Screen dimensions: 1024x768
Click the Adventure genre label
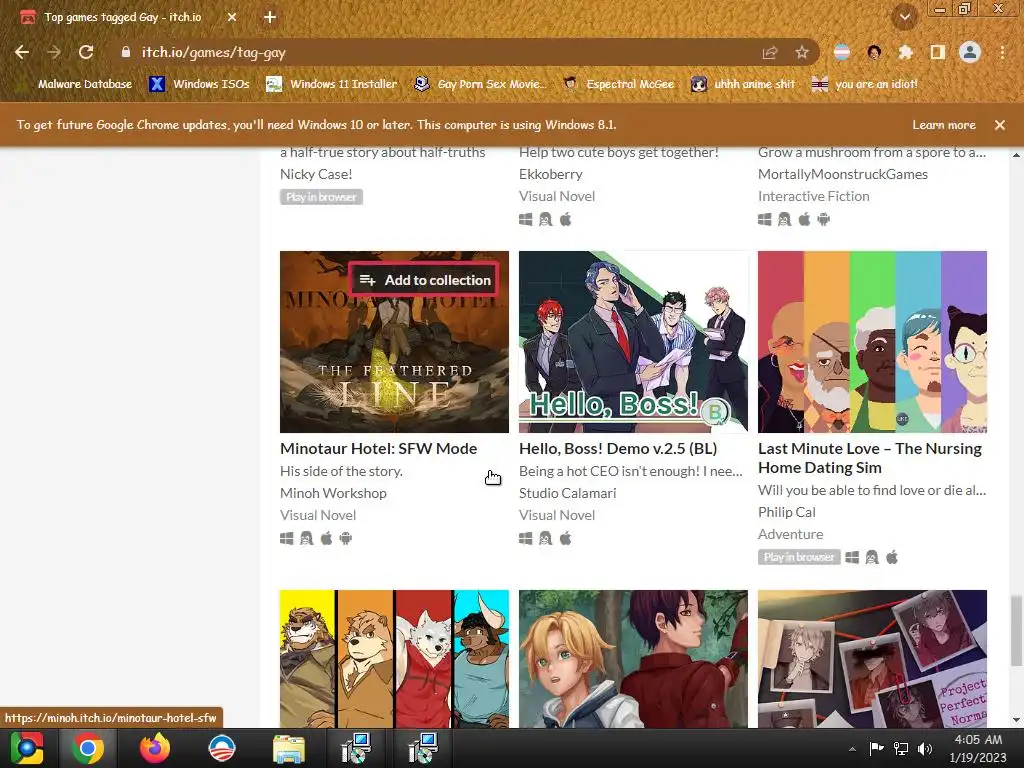[790, 534]
